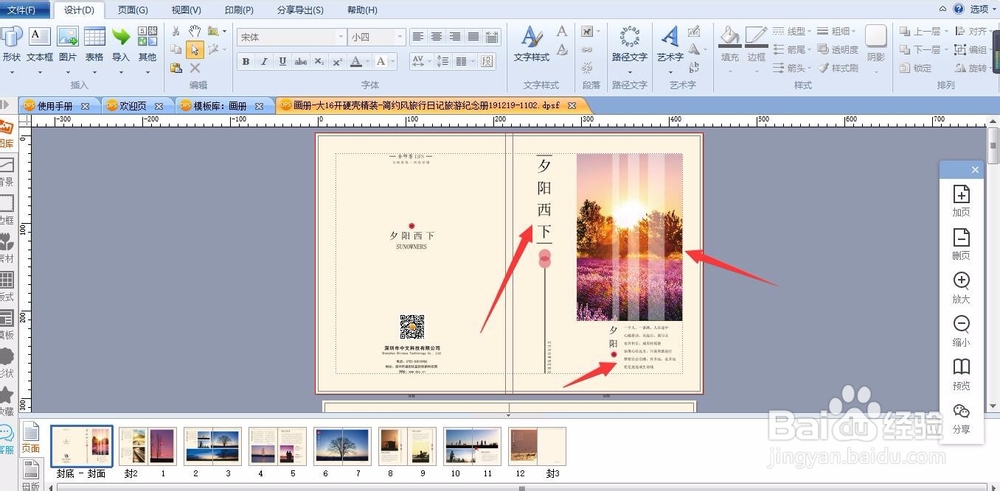
Task: Insert a table (表格)
Action: coord(94,45)
